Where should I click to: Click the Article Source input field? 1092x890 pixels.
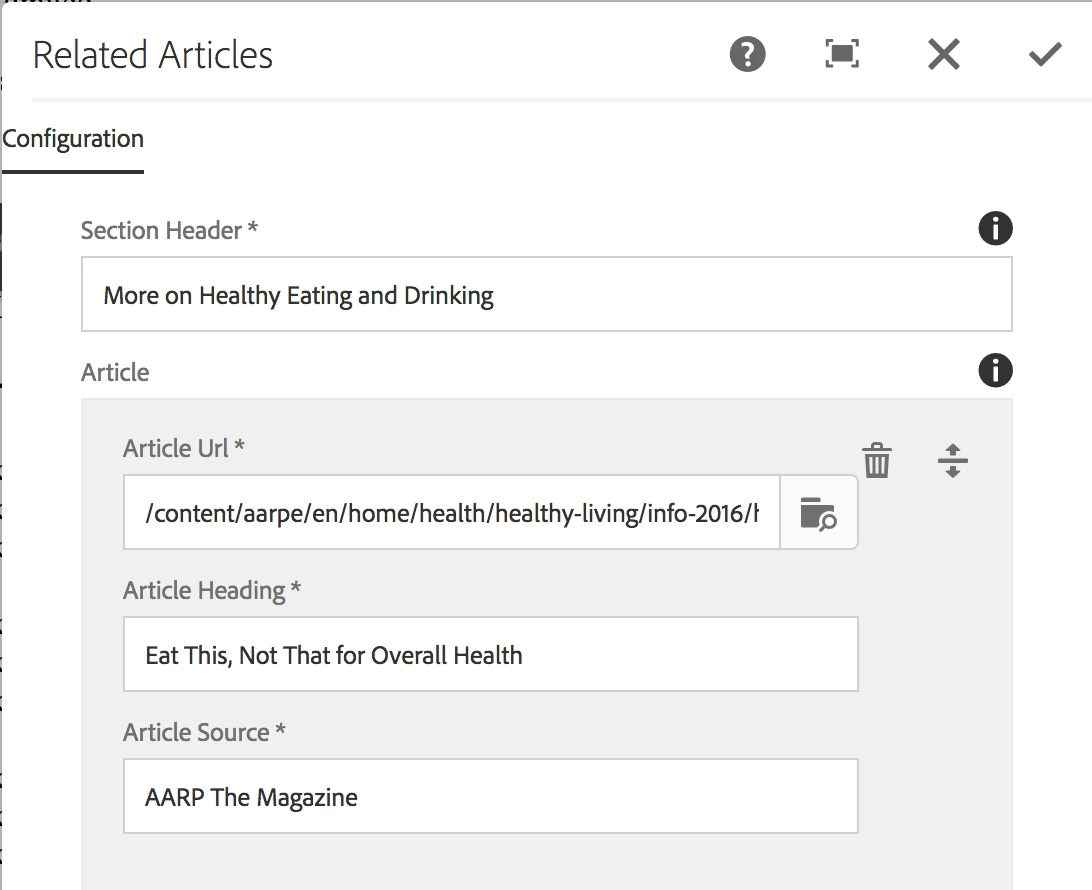click(491, 797)
